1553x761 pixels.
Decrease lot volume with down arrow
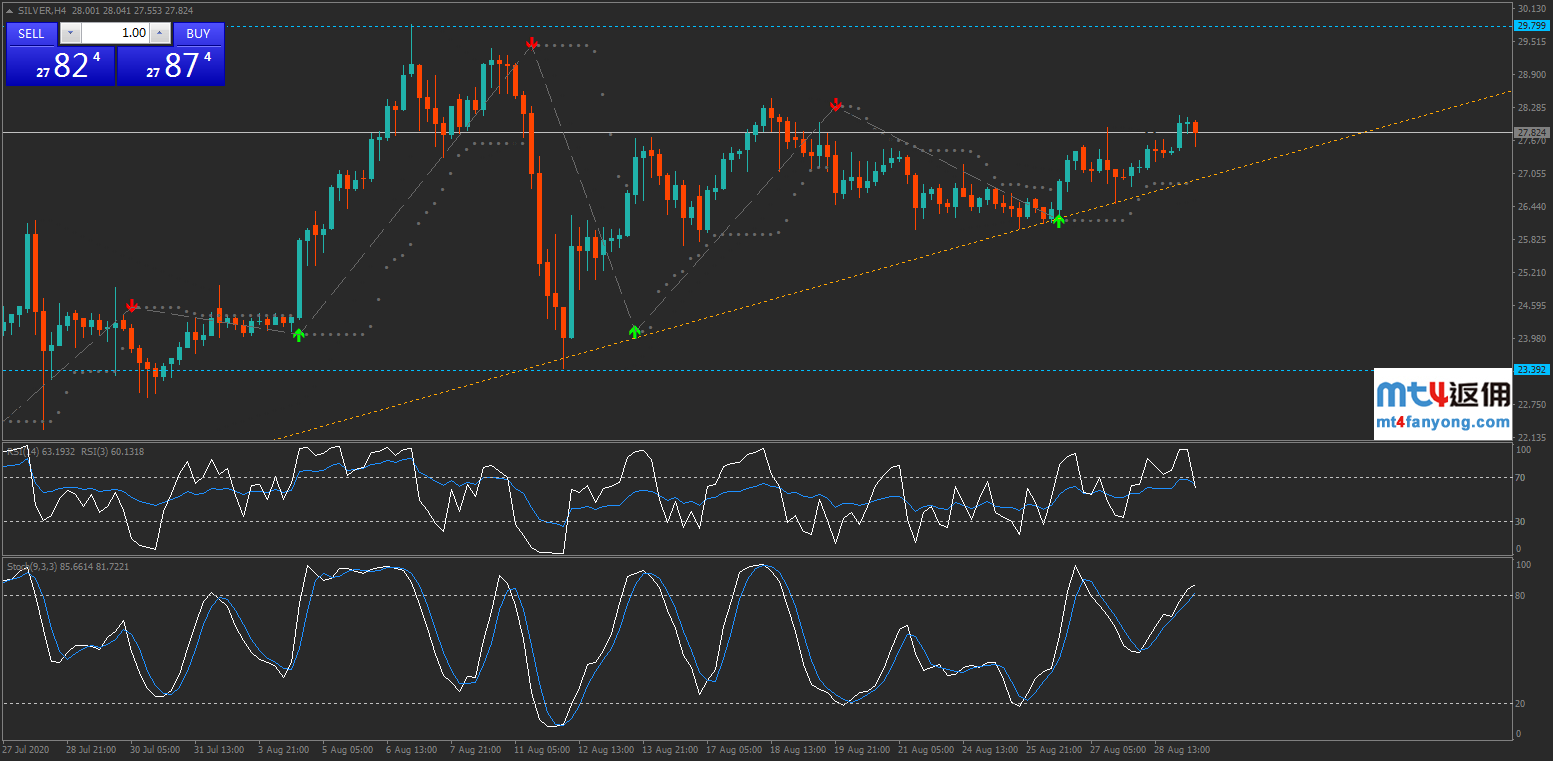tap(69, 33)
